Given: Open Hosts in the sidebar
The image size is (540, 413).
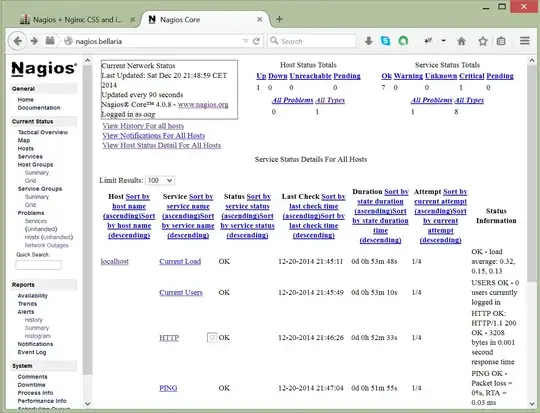Looking at the screenshot, I should 25,148.
